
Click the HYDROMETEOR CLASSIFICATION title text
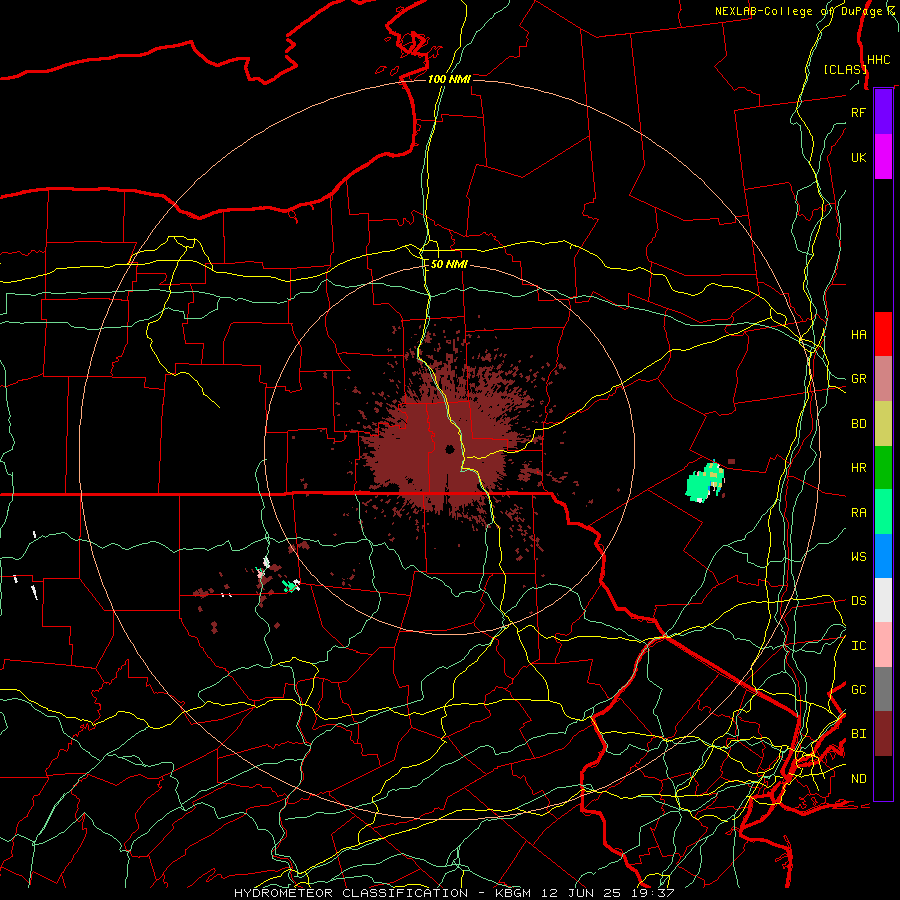pos(351,893)
